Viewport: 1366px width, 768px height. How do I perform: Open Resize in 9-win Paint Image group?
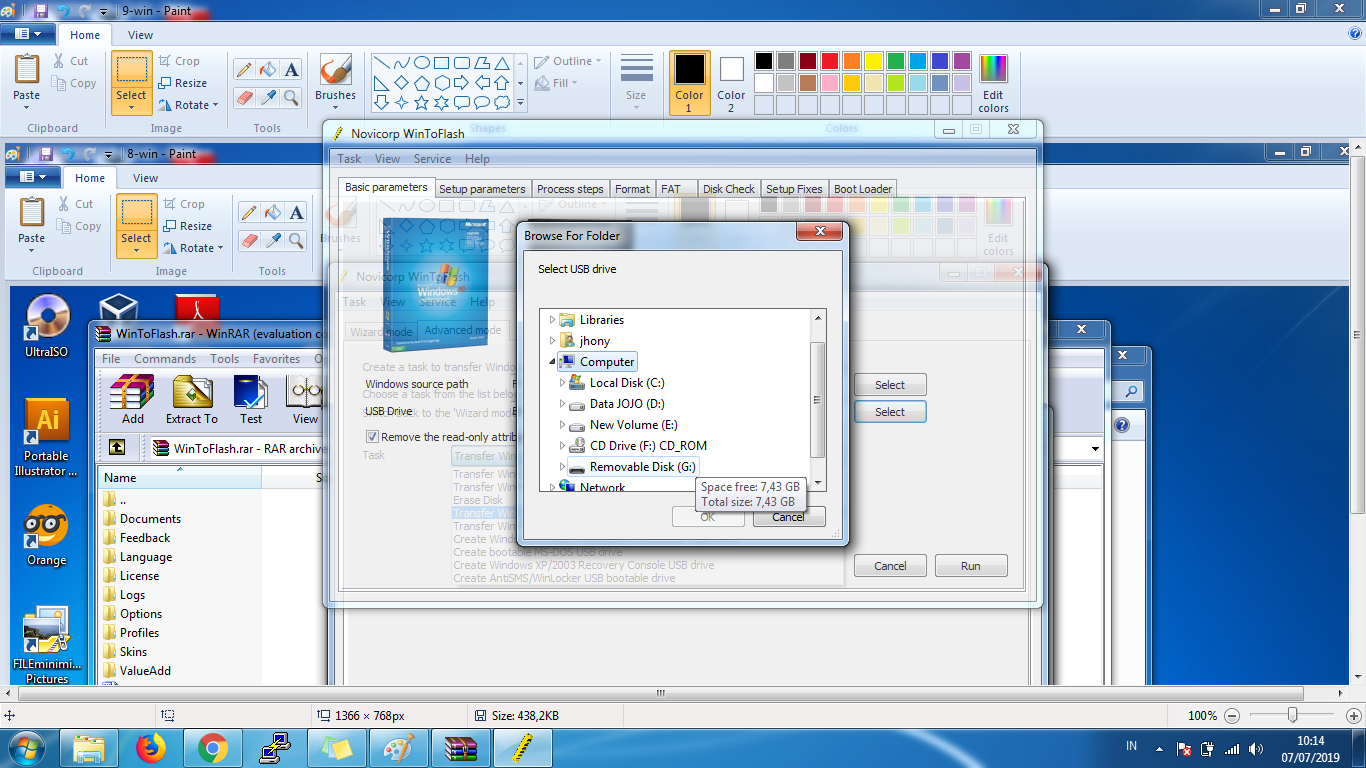click(x=182, y=83)
